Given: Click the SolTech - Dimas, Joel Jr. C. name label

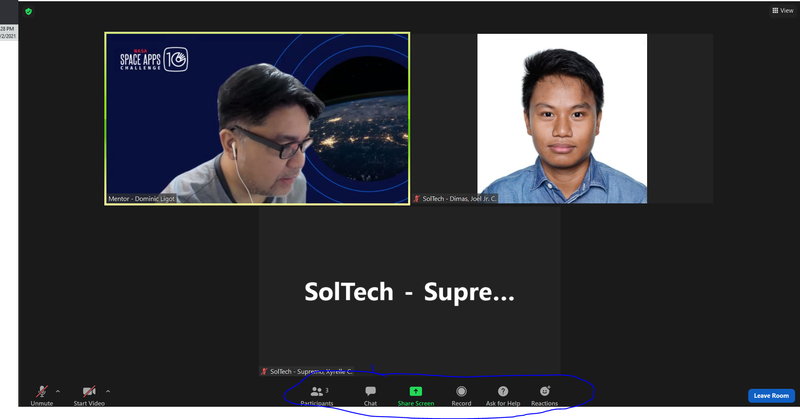Looking at the screenshot, I should [x=459, y=199].
